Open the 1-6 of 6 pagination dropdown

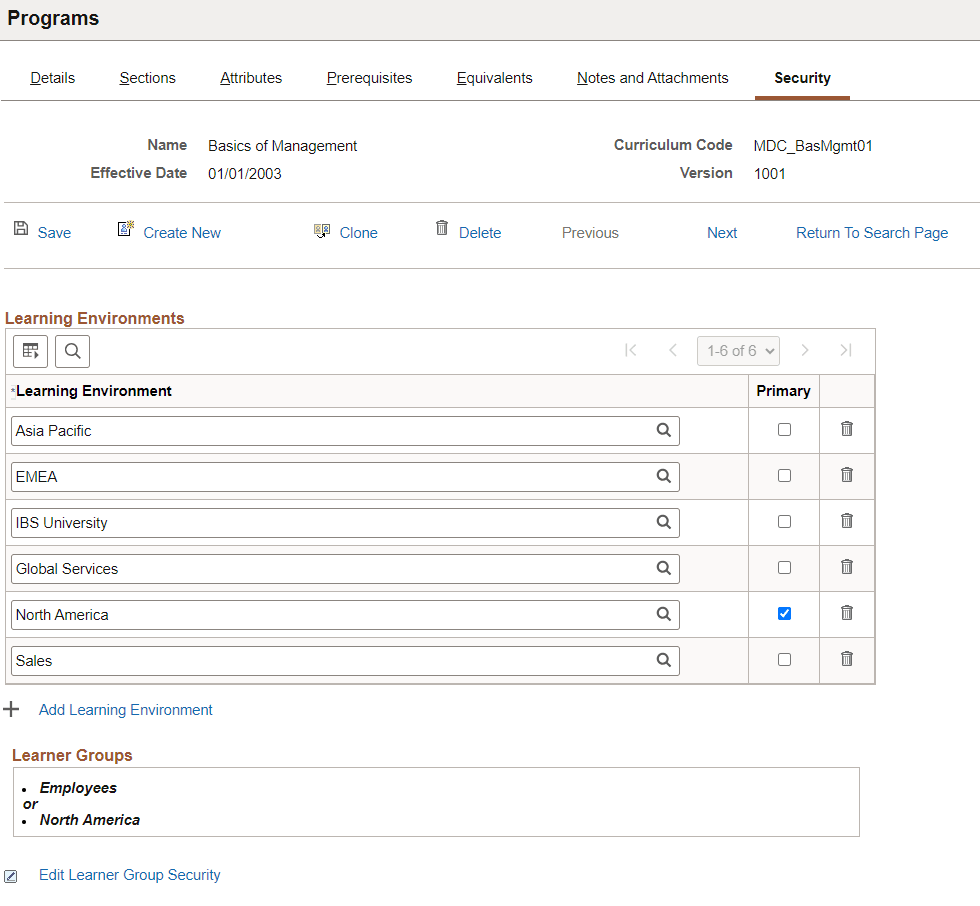tap(738, 350)
